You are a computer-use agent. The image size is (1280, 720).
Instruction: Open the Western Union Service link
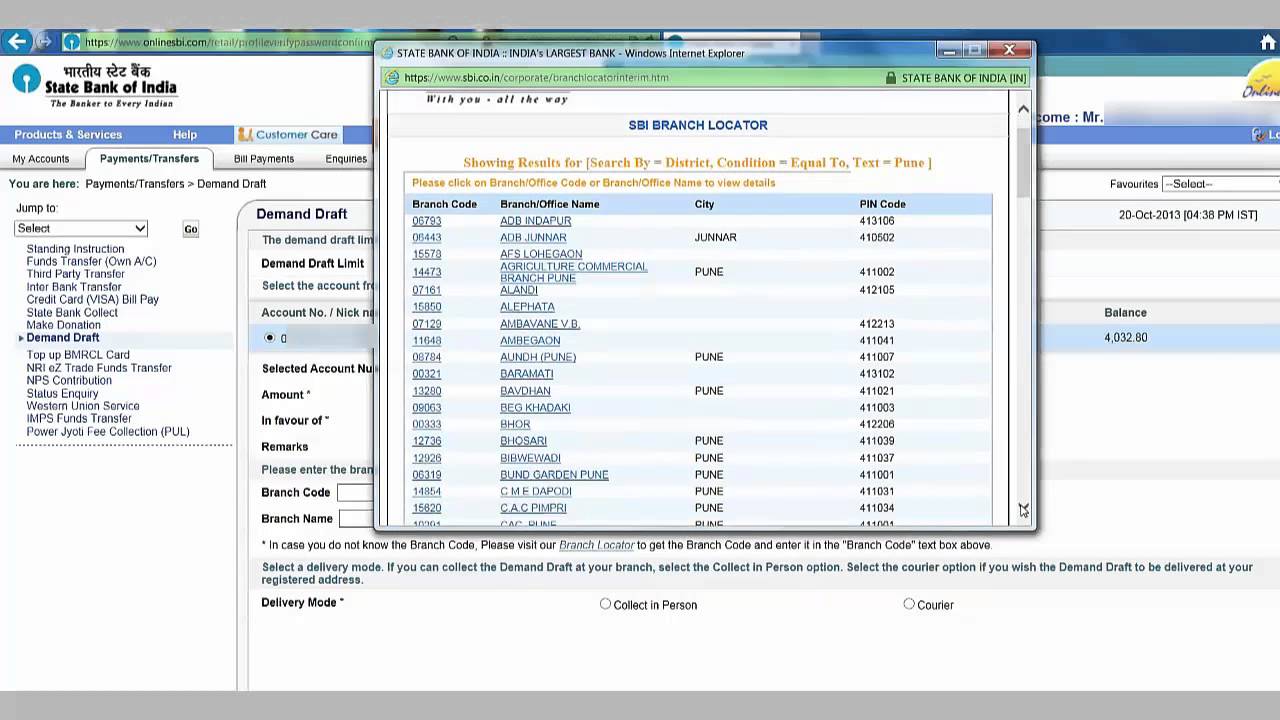point(83,406)
